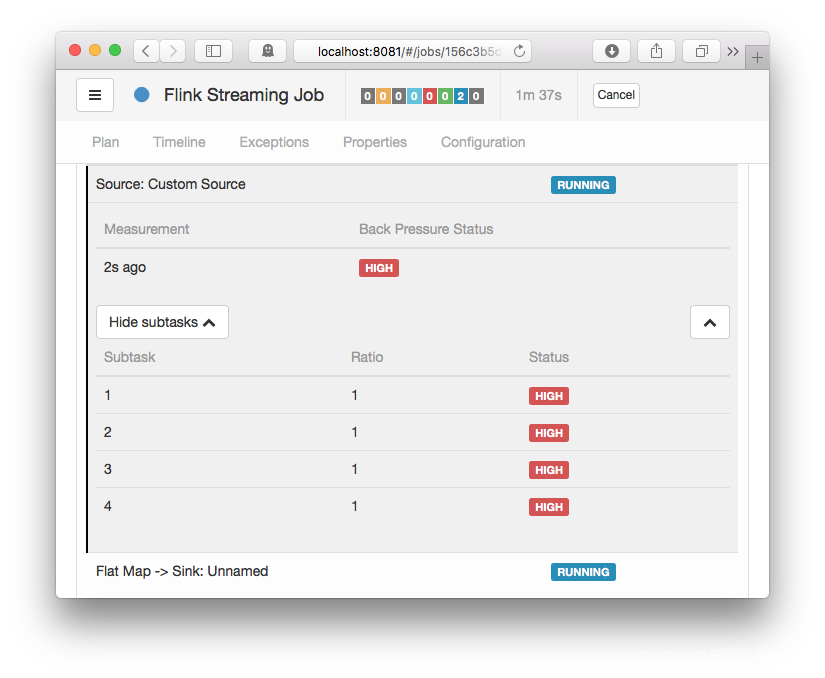The width and height of the screenshot is (825, 678).
Task: Close the Safari window red button
Action: pos(75,50)
